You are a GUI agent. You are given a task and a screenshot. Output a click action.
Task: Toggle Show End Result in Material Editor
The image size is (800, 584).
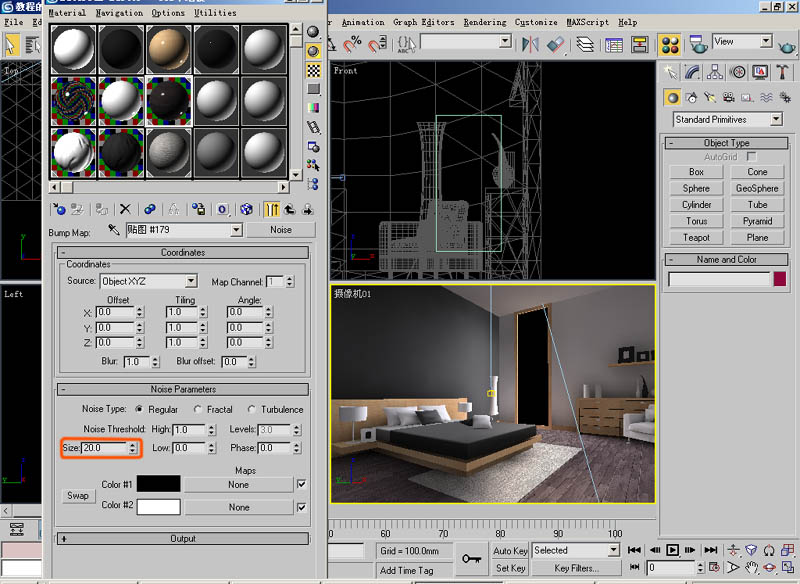click(272, 209)
